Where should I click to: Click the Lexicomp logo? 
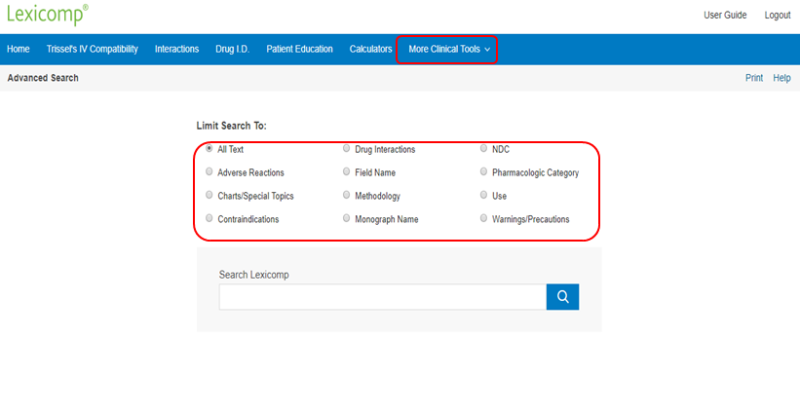(x=46, y=17)
